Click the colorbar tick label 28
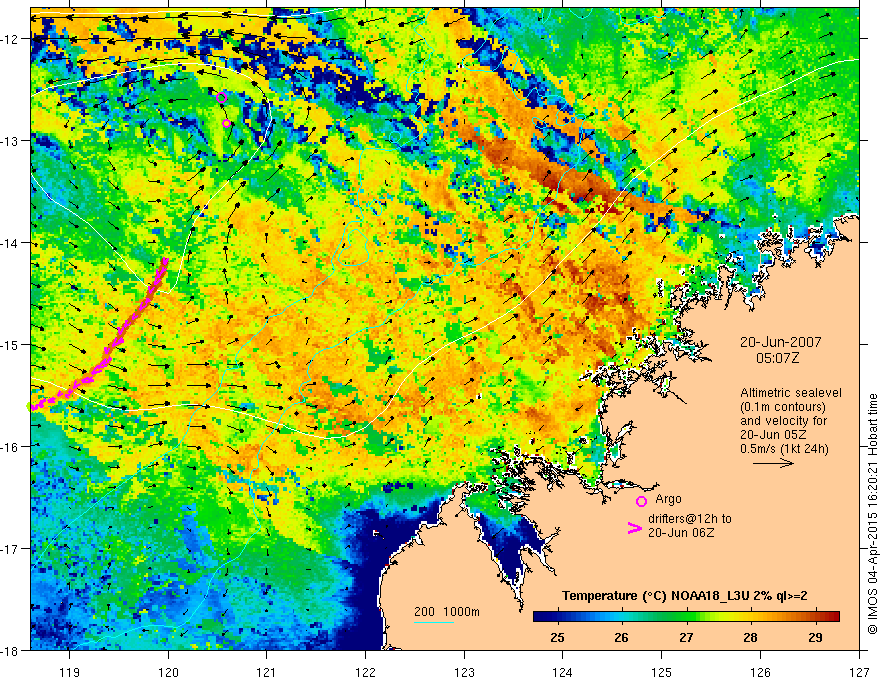 click(x=750, y=638)
